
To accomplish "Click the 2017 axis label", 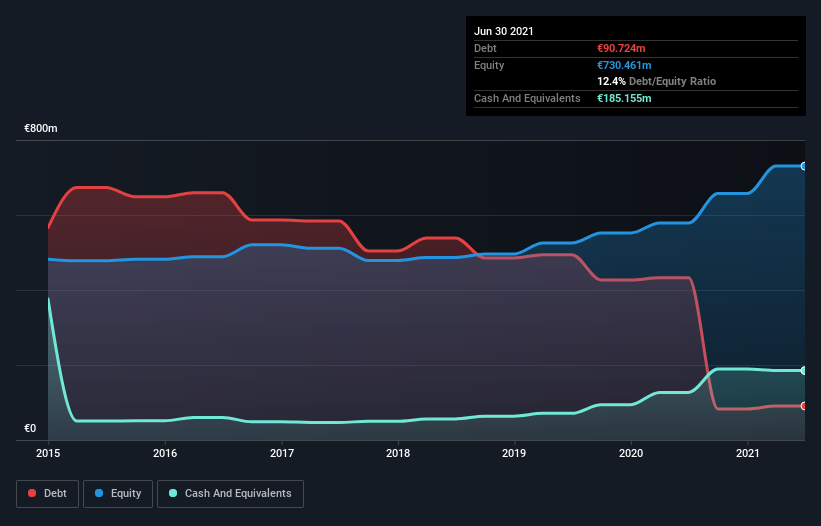I will point(282,453).
